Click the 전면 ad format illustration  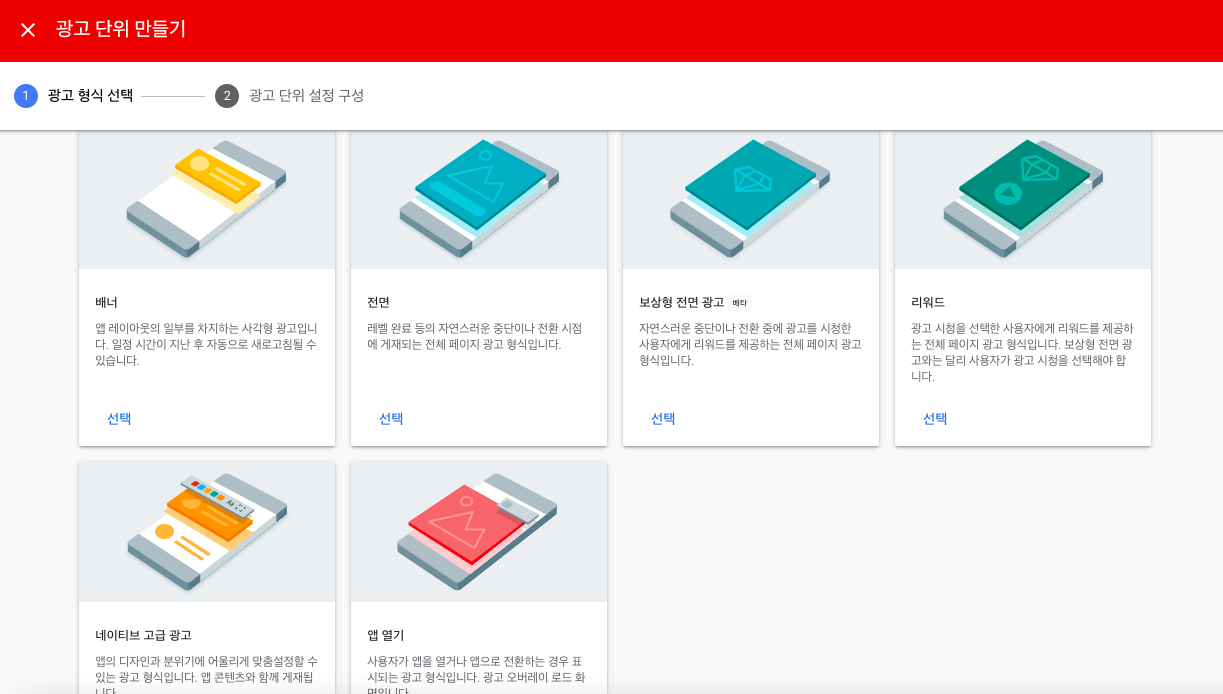(x=479, y=200)
